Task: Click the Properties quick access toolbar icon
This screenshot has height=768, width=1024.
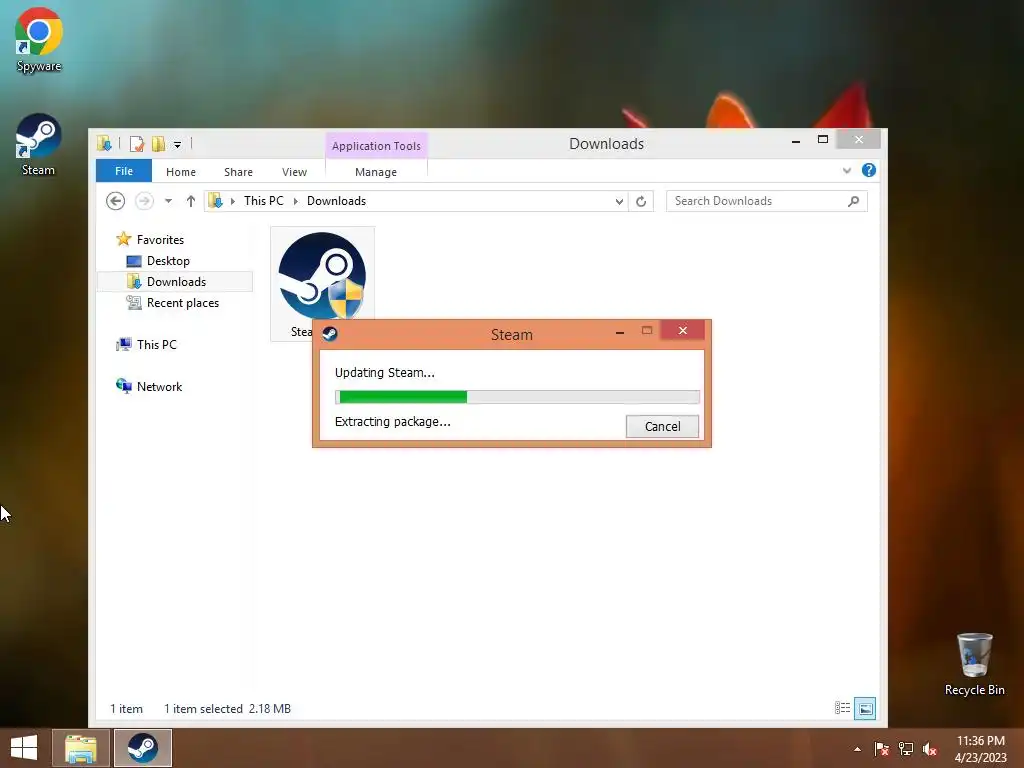Action: (136, 144)
